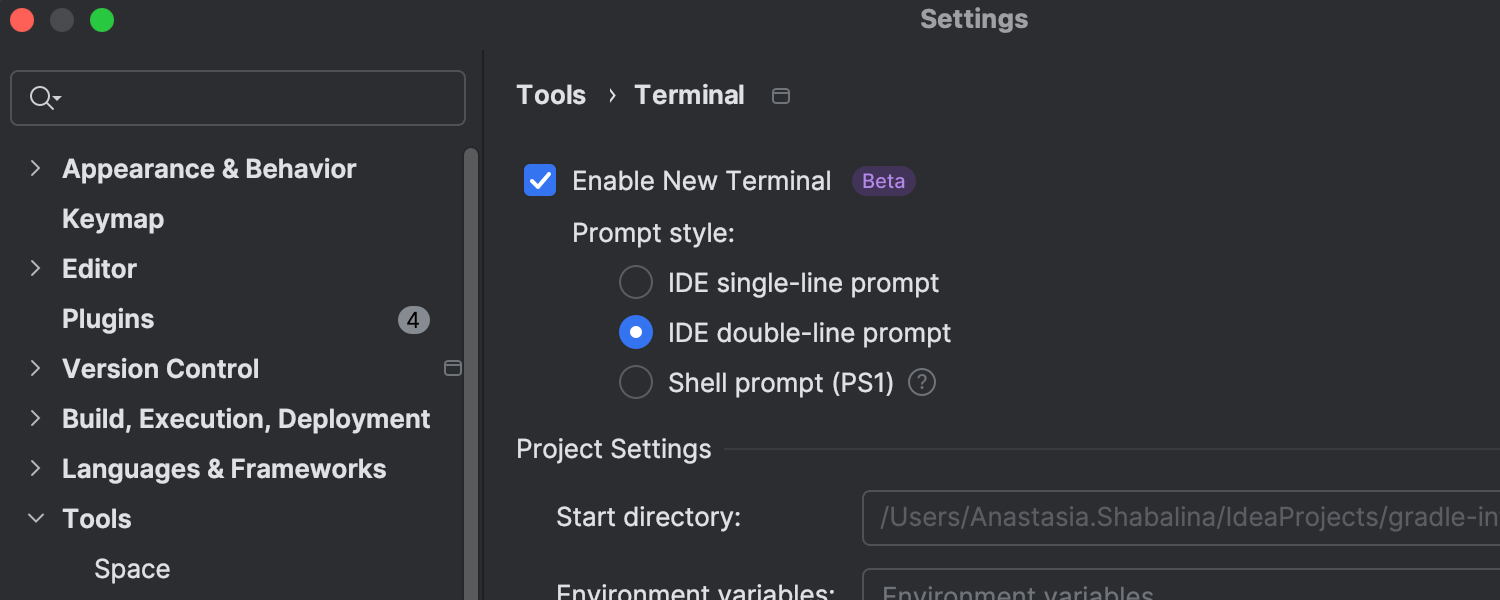This screenshot has width=1500, height=600.
Task: Click the project icon beside Version Control
Action: coord(452,369)
